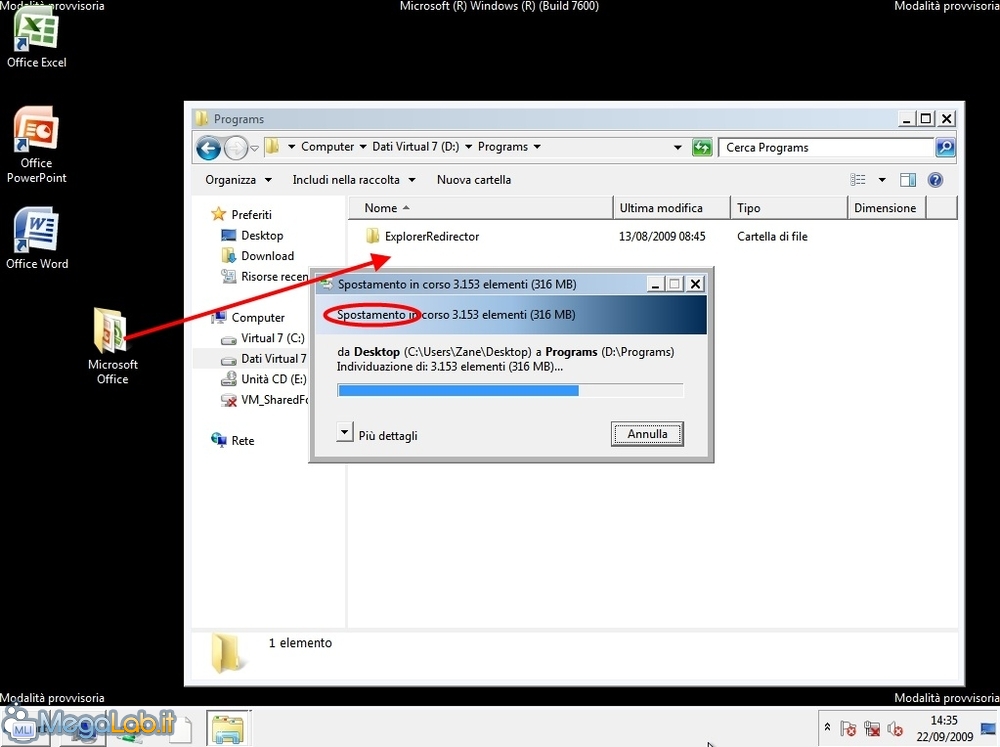Click the volume speaker tray icon
Image resolution: width=1000 pixels, height=747 pixels.
tap(895, 729)
